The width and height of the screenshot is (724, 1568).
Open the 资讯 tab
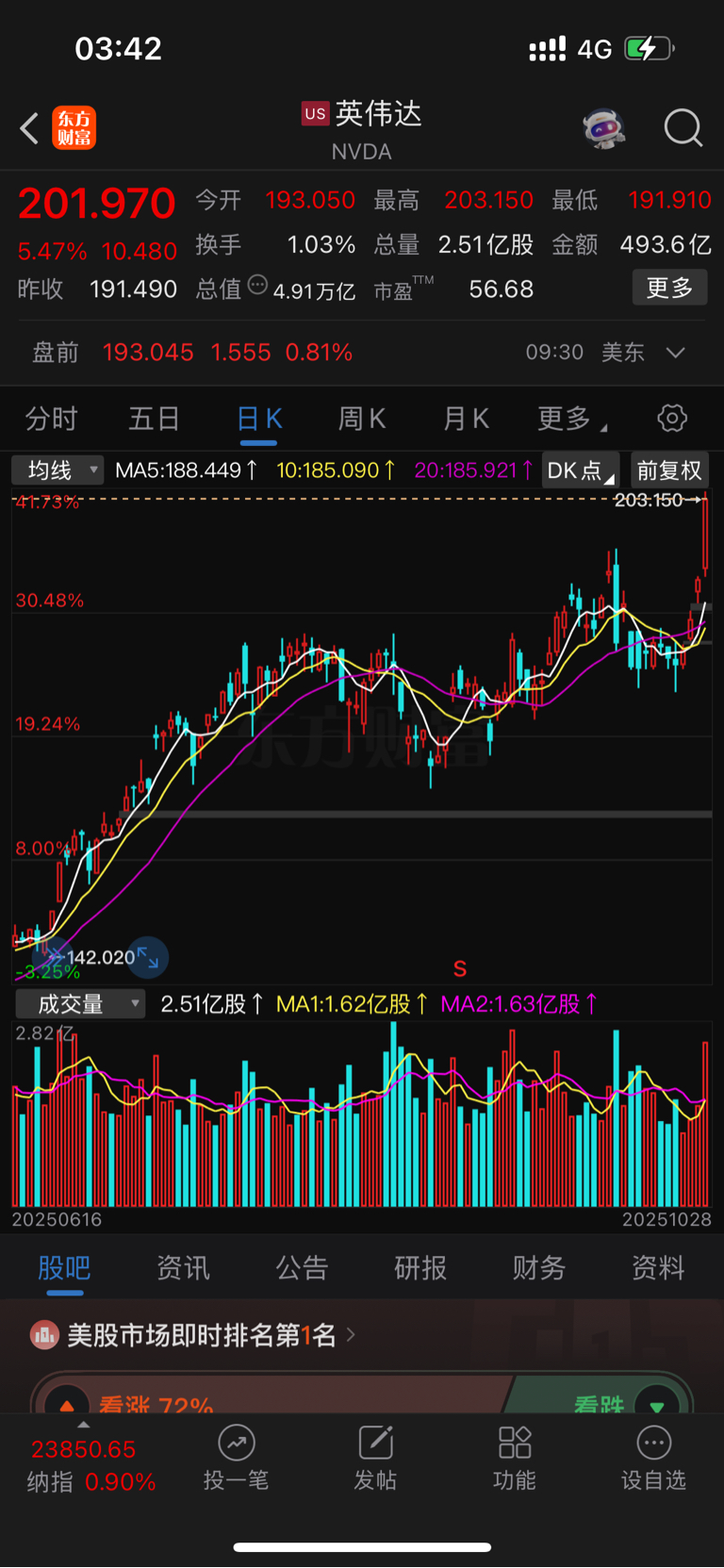(x=183, y=1268)
